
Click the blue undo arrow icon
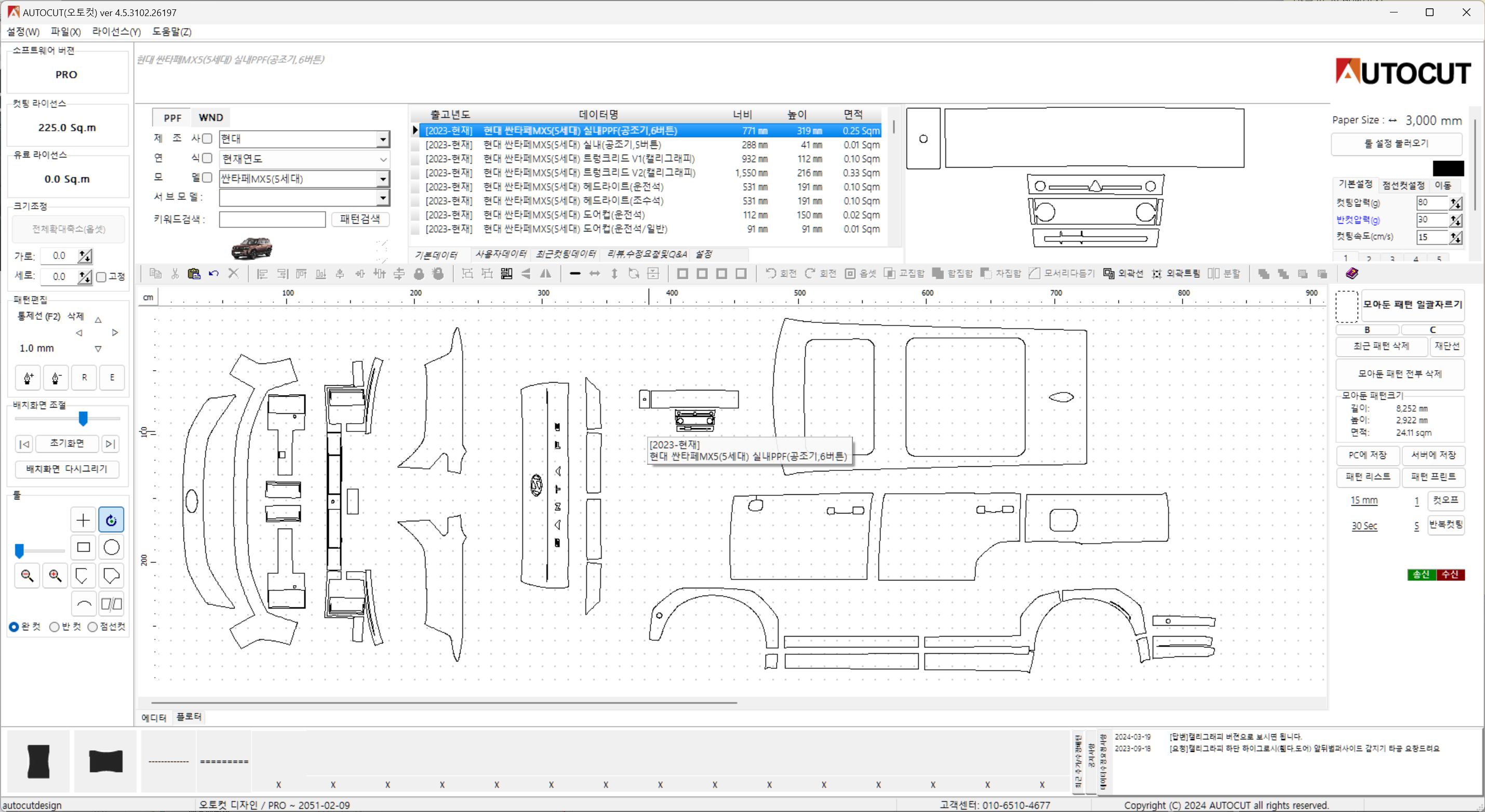click(214, 274)
